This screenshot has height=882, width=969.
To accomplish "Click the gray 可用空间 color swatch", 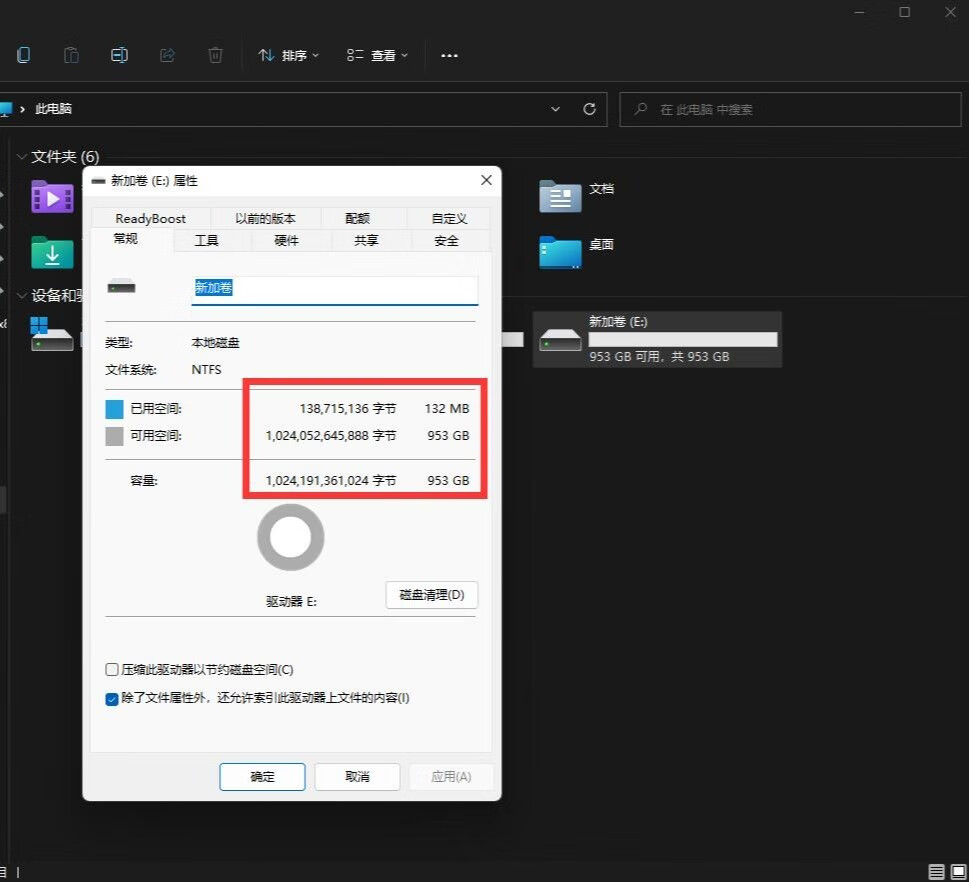I will (x=114, y=436).
